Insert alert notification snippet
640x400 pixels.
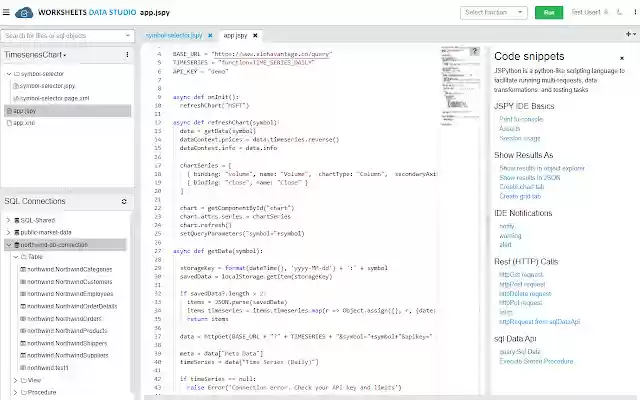pyautogui.click(x=505, y=245)
